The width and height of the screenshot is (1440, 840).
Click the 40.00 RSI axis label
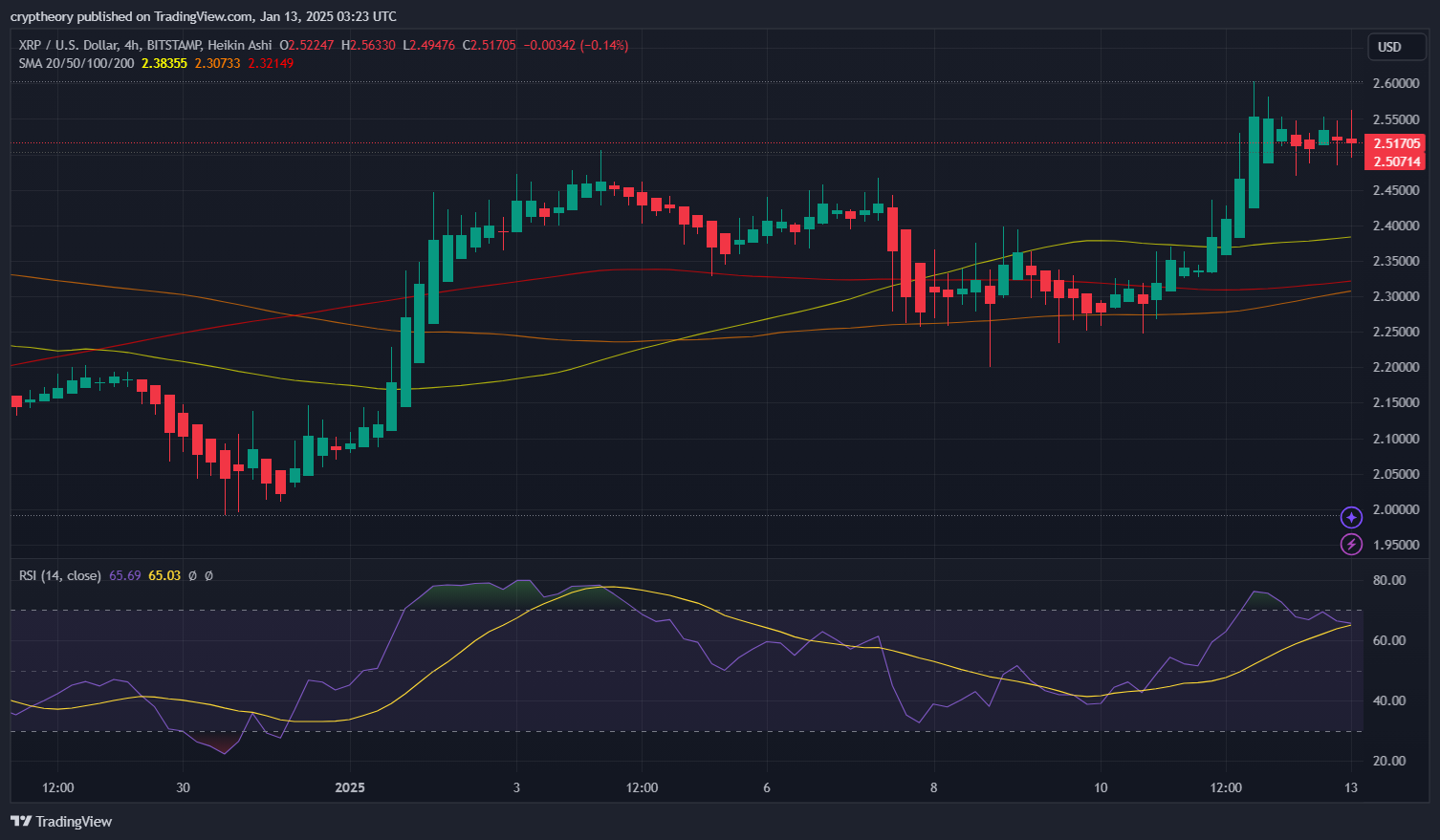pyautogui.click(x=1389, y=700)
